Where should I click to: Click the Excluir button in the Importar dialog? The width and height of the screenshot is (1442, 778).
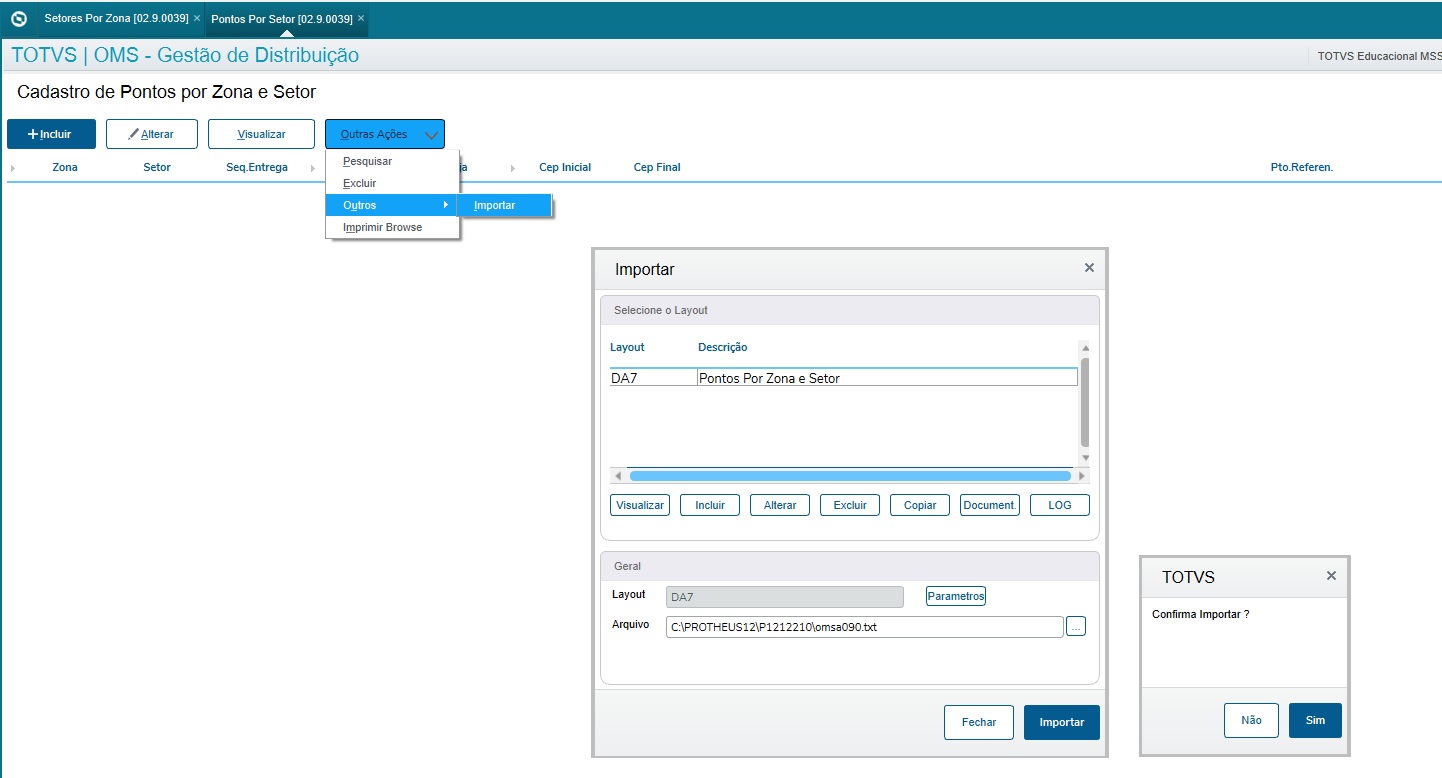point(850,505)
